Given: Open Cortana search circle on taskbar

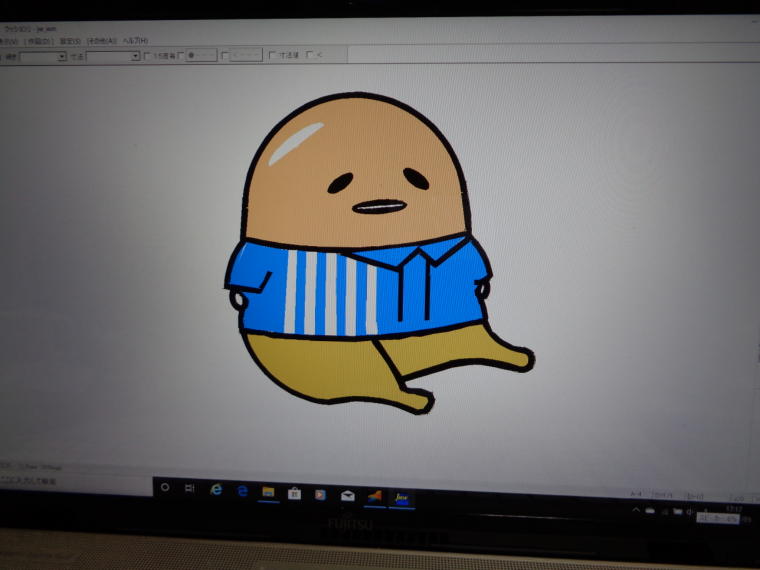Looking at the screenshot, I should click(x=165, y=488).
